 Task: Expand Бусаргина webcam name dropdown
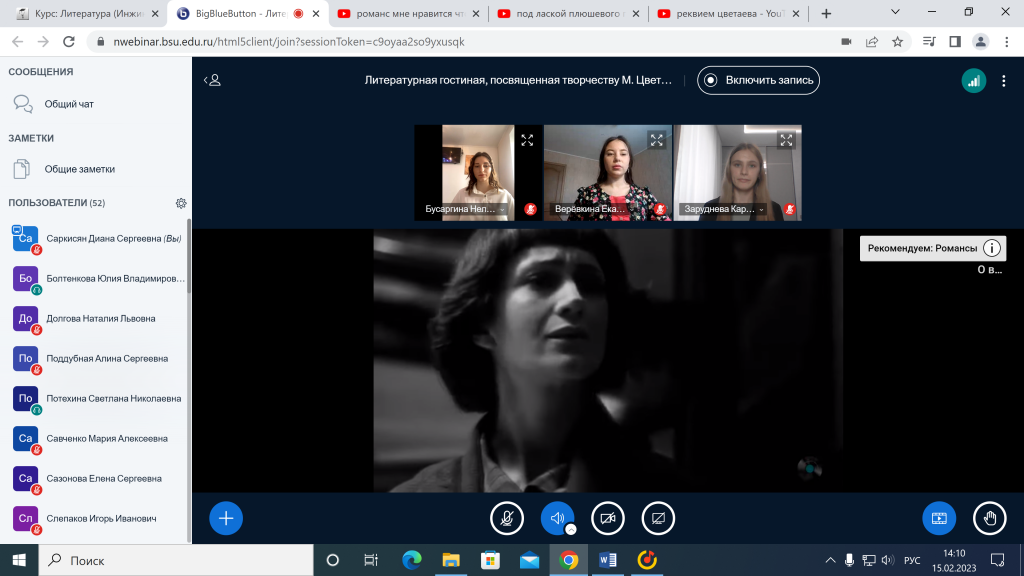coord(465,209)
